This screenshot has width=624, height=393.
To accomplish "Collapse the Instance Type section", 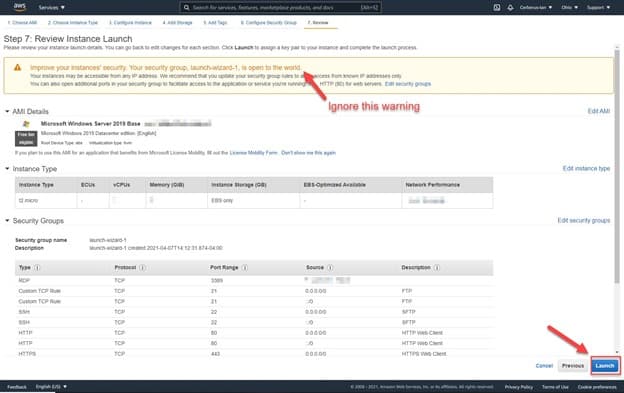I will pos(7,169).
